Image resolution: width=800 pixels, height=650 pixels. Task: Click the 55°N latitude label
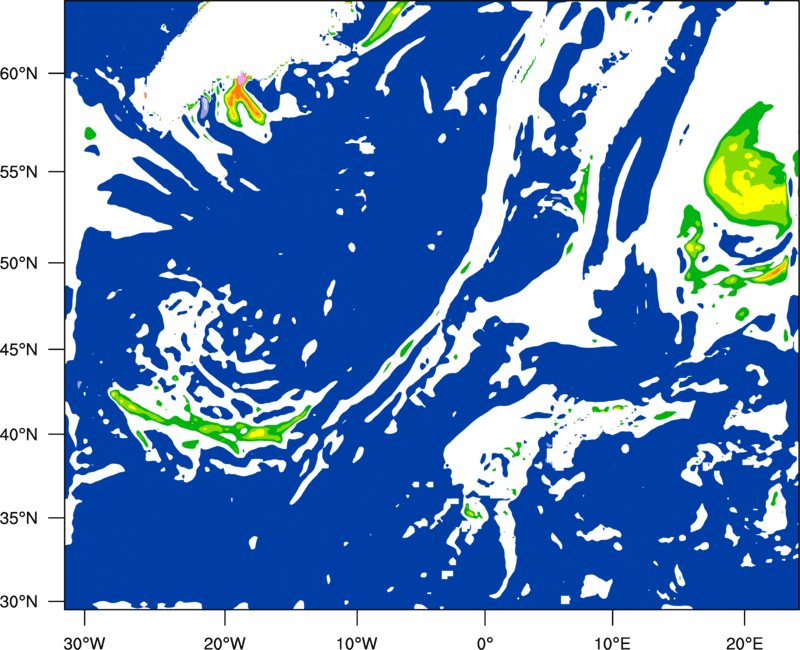pos(19,172)
